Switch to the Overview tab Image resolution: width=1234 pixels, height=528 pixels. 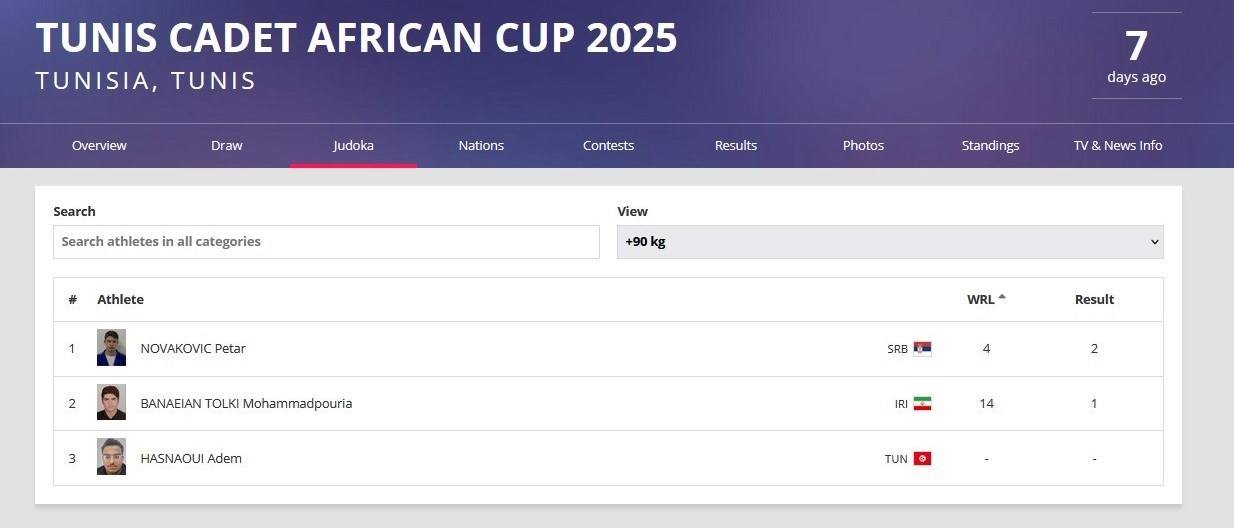click(99, 146)
